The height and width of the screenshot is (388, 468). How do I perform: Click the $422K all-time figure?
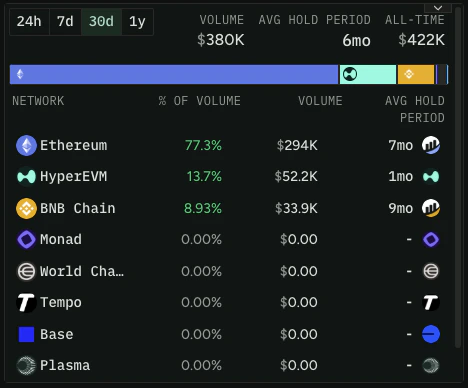pos(422,40)
